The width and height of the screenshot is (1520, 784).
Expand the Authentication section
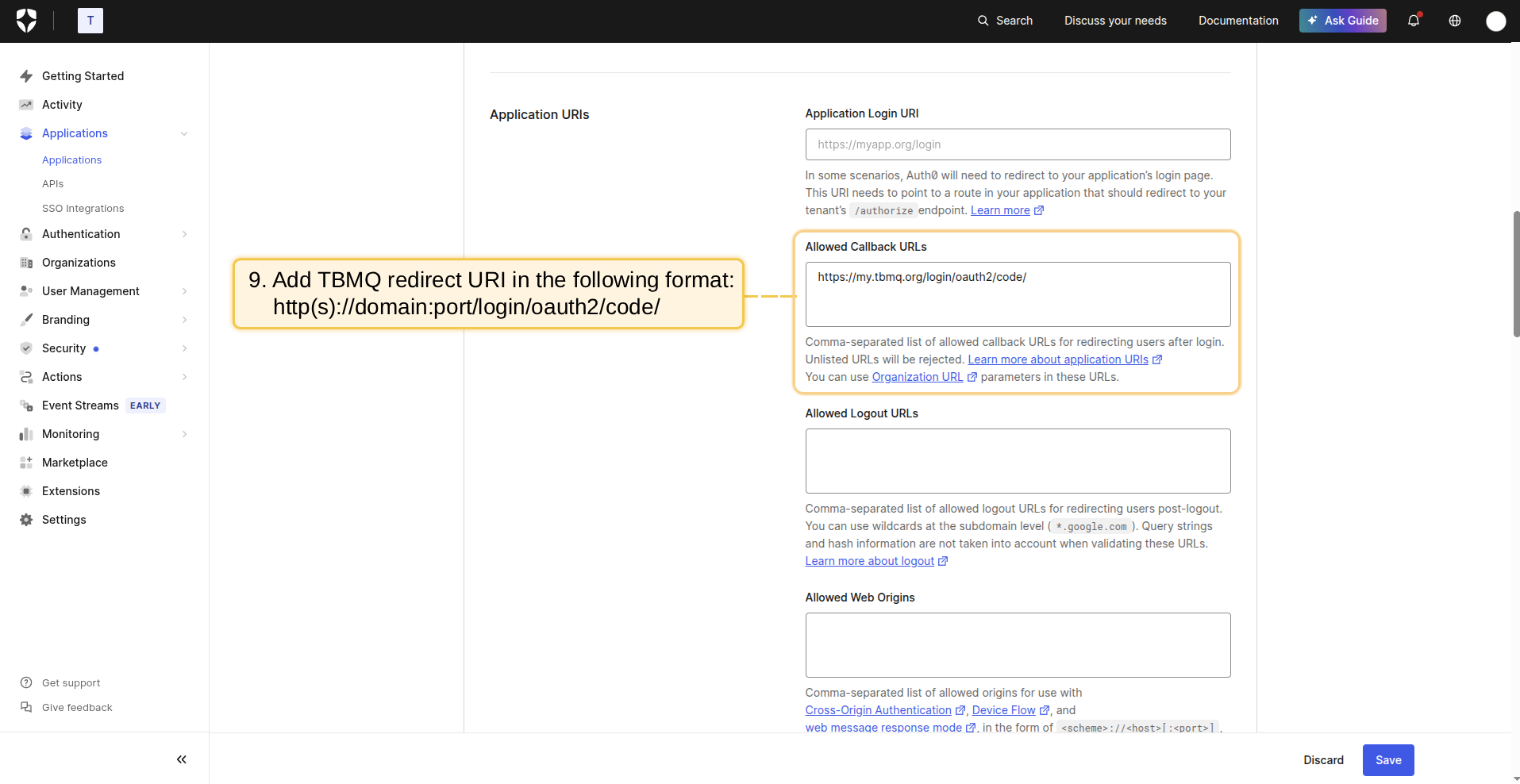point(184,234)
